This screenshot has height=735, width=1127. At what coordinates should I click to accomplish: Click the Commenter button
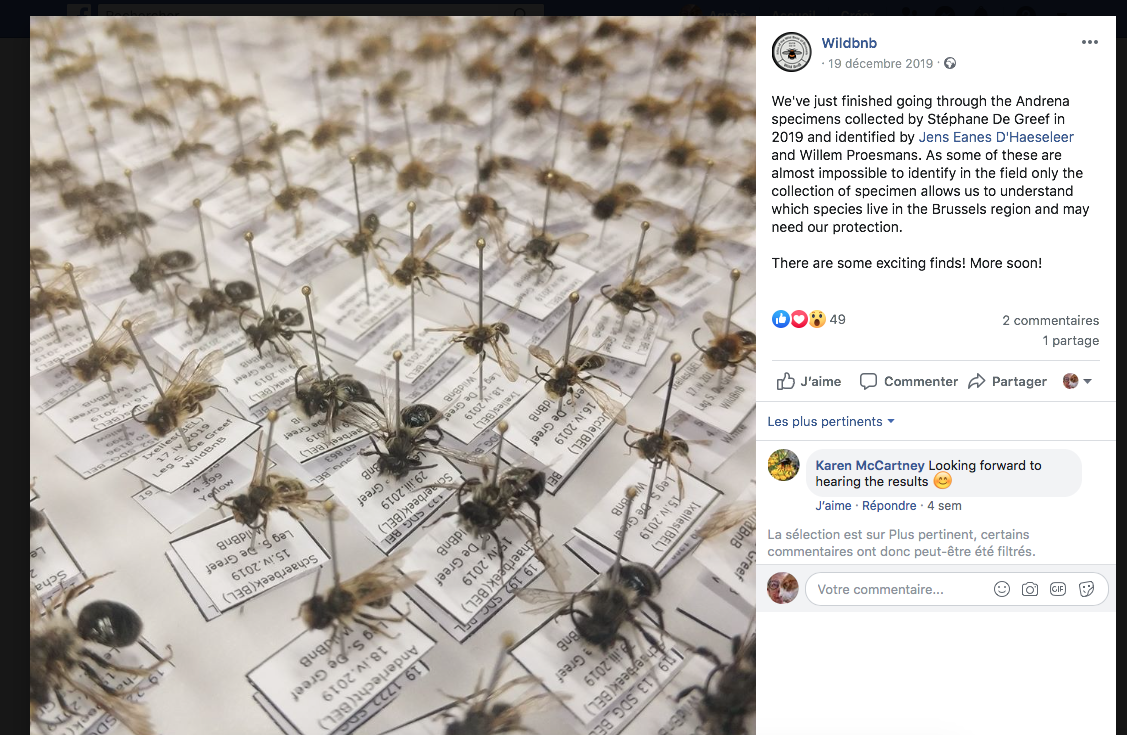click(x=908, y=382)
